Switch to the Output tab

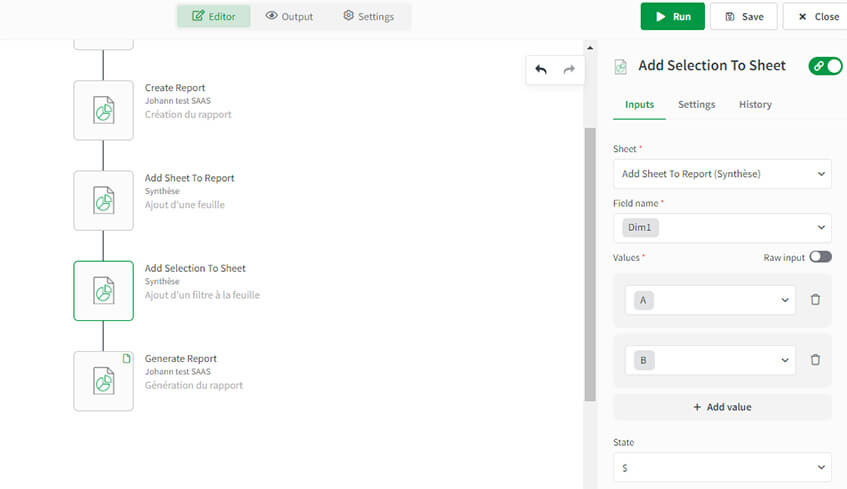[289, 16]
